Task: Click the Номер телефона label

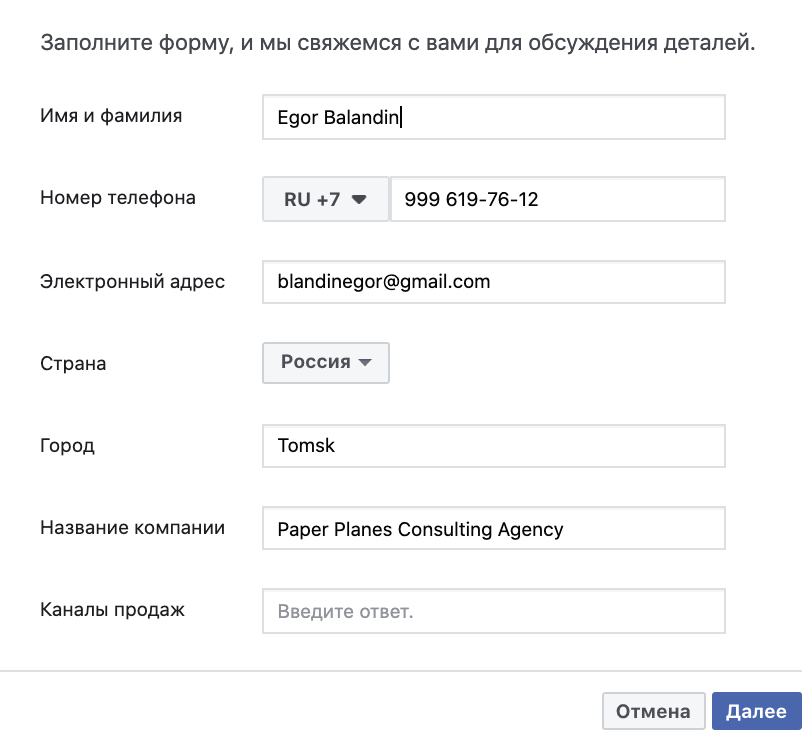Action: coord(118,198)
